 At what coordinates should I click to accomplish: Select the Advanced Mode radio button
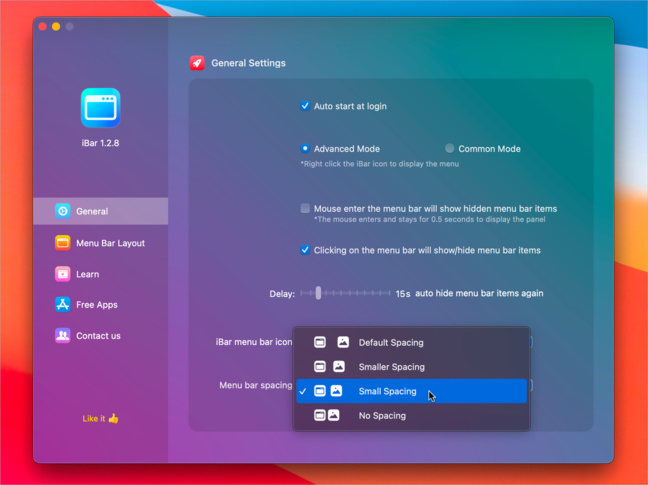(305, 148)
